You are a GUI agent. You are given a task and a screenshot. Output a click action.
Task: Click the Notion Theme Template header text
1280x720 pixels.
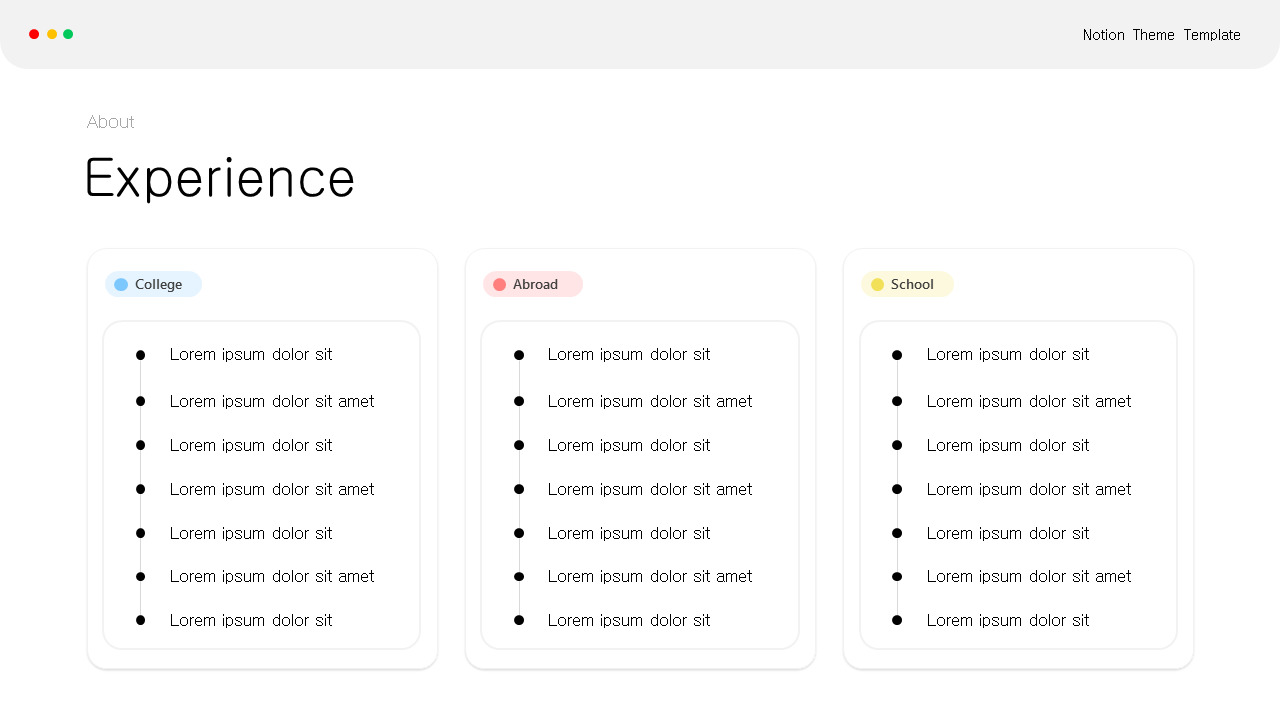point(1161,35)
